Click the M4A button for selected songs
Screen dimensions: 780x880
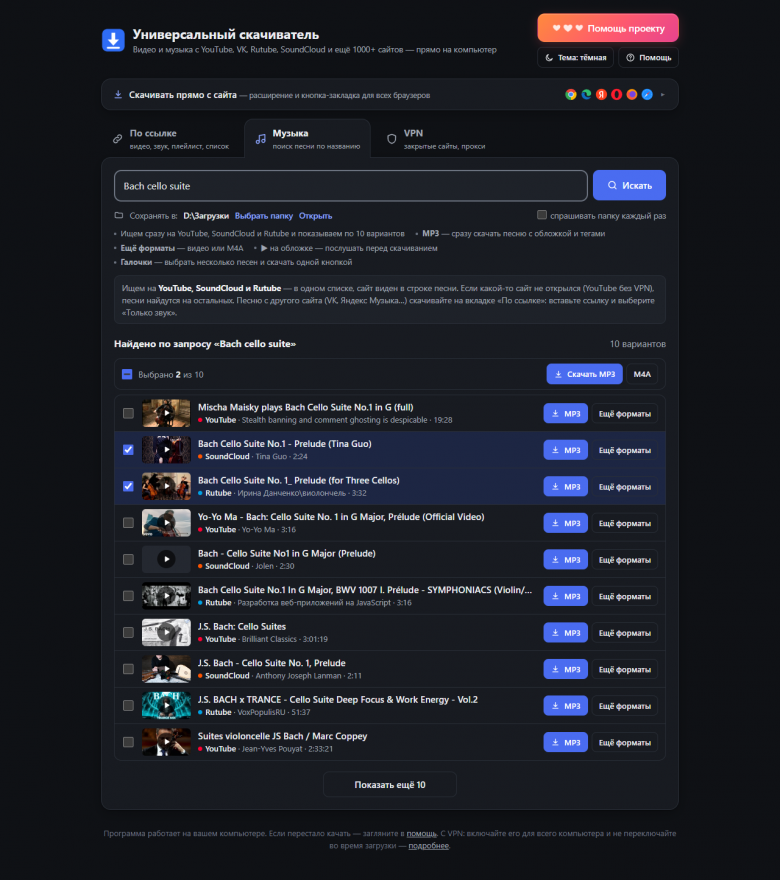(x=642, y=374)
